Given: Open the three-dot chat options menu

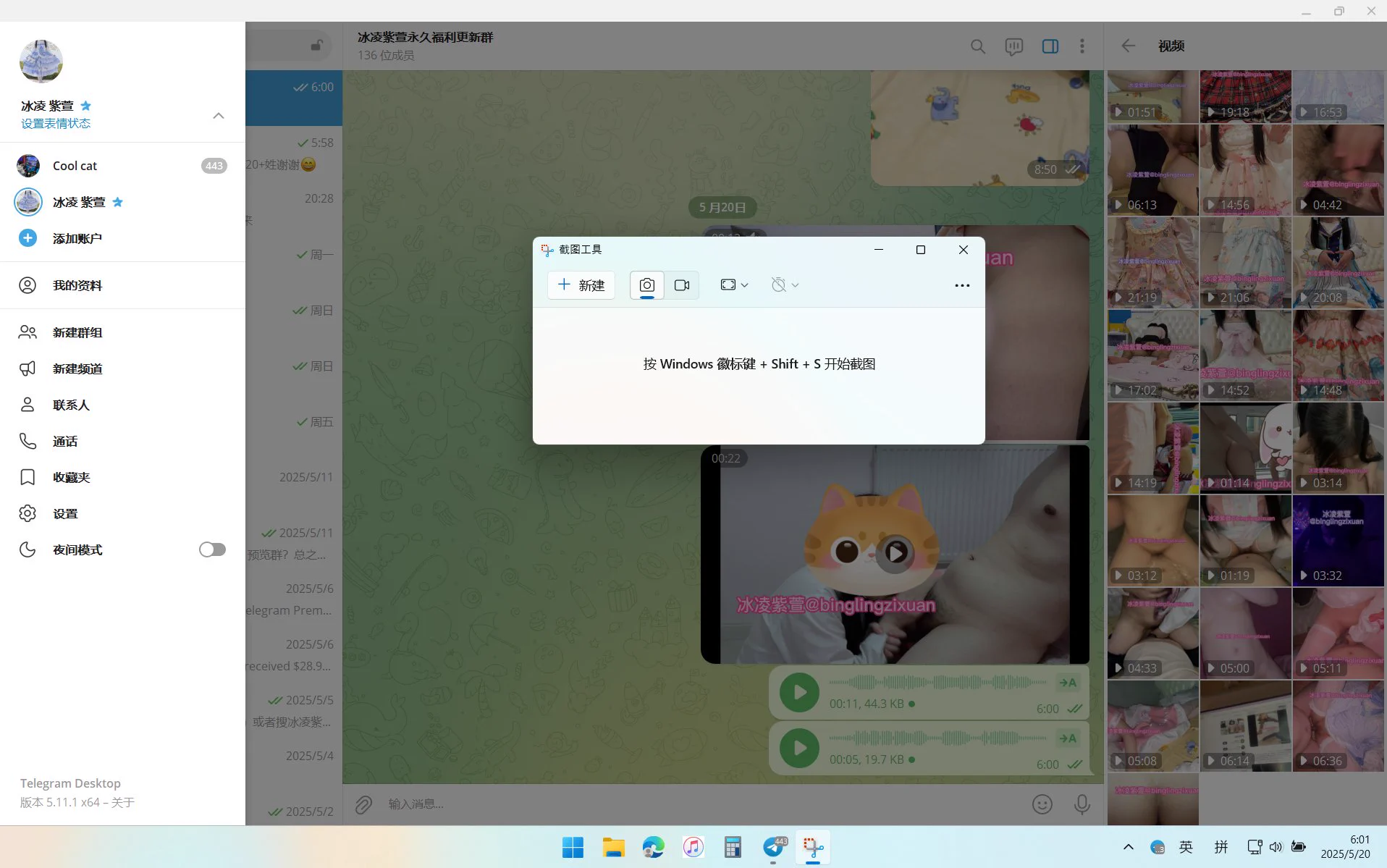Looking at the screenshot, I should [x=1082, y=46].
